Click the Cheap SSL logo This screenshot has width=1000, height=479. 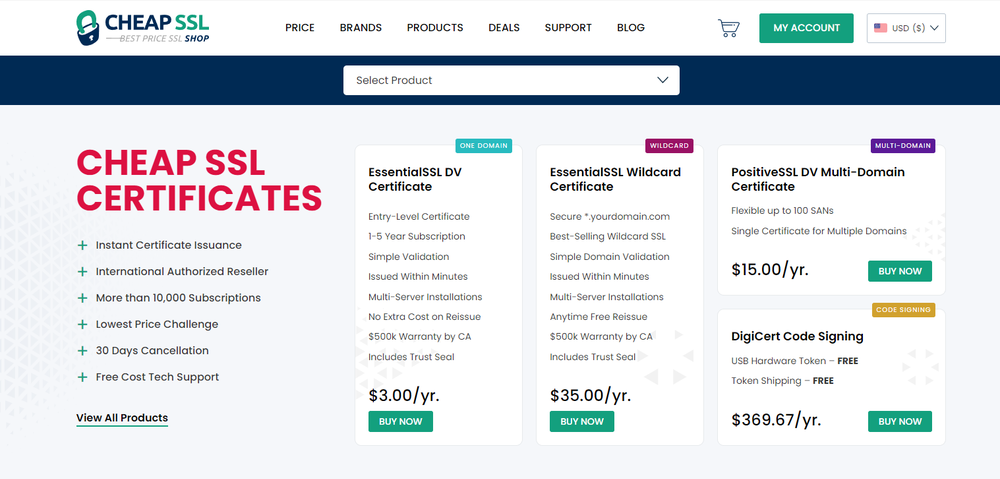point(142,27)
